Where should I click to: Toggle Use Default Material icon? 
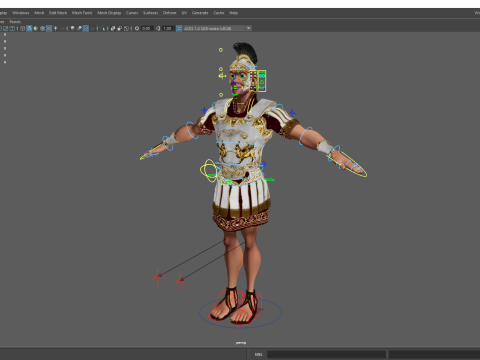pos(36,28)
